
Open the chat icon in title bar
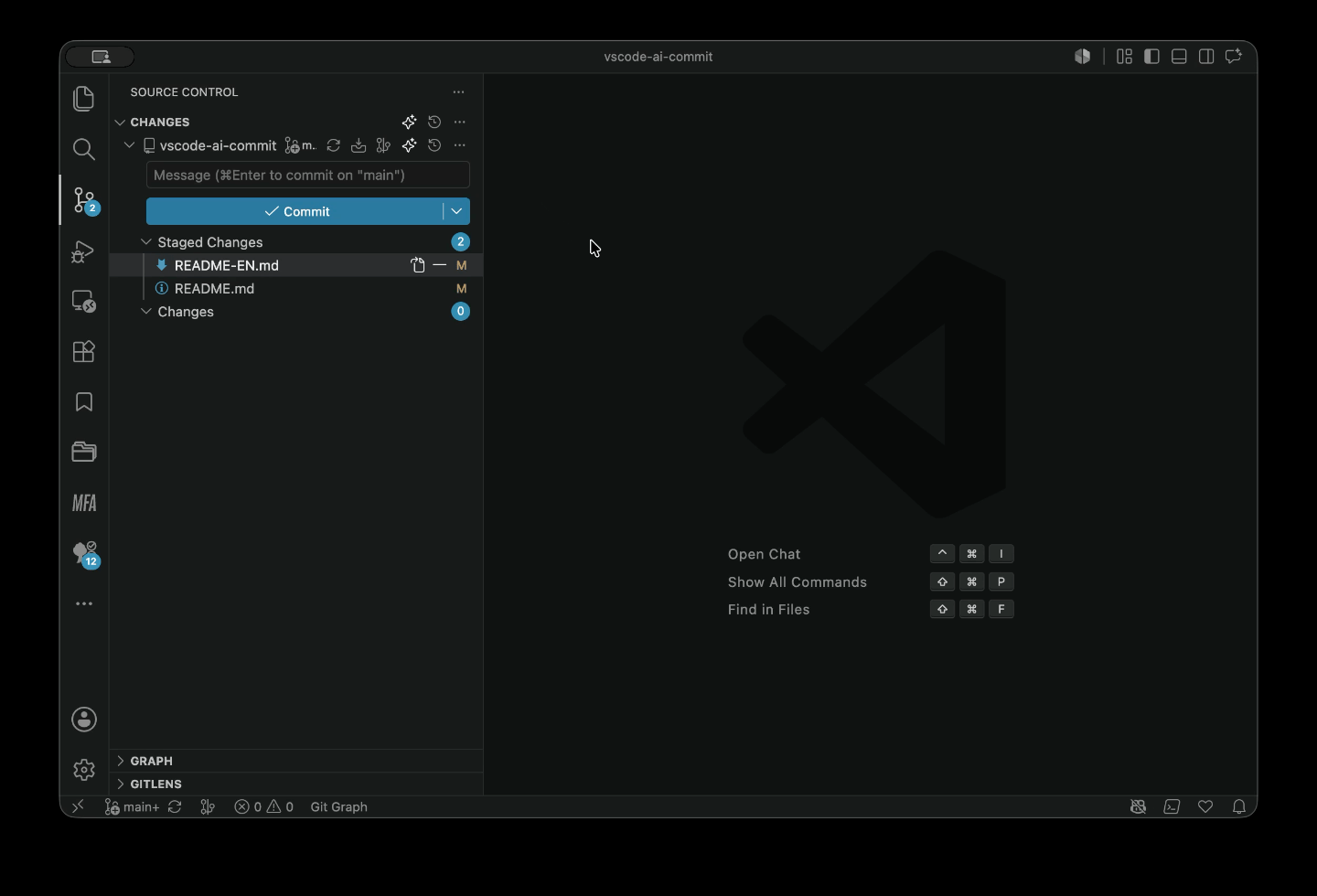[x=1234, y=57]
